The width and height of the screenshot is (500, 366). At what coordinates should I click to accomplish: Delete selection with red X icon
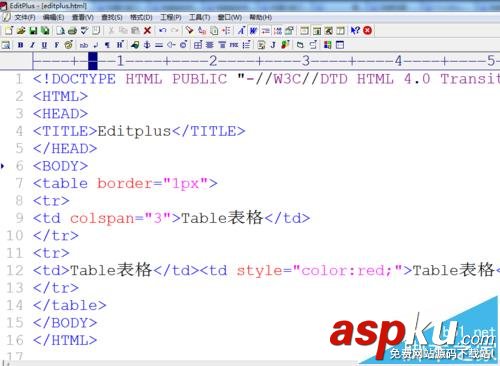[x=147, y=31]
